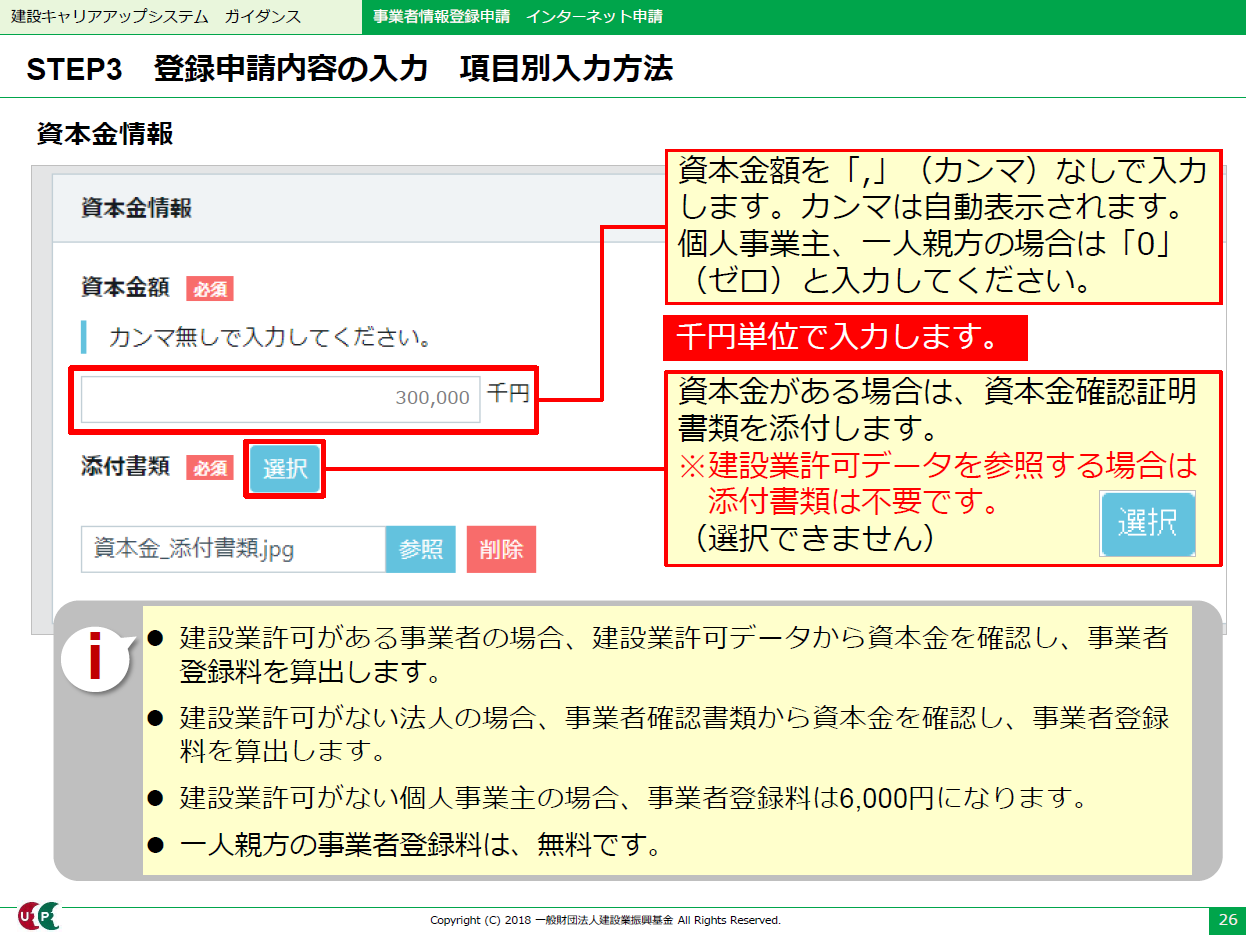1246x935 pixels.
Task: Click the logo icon in the footer
Action: click(39, 917)
